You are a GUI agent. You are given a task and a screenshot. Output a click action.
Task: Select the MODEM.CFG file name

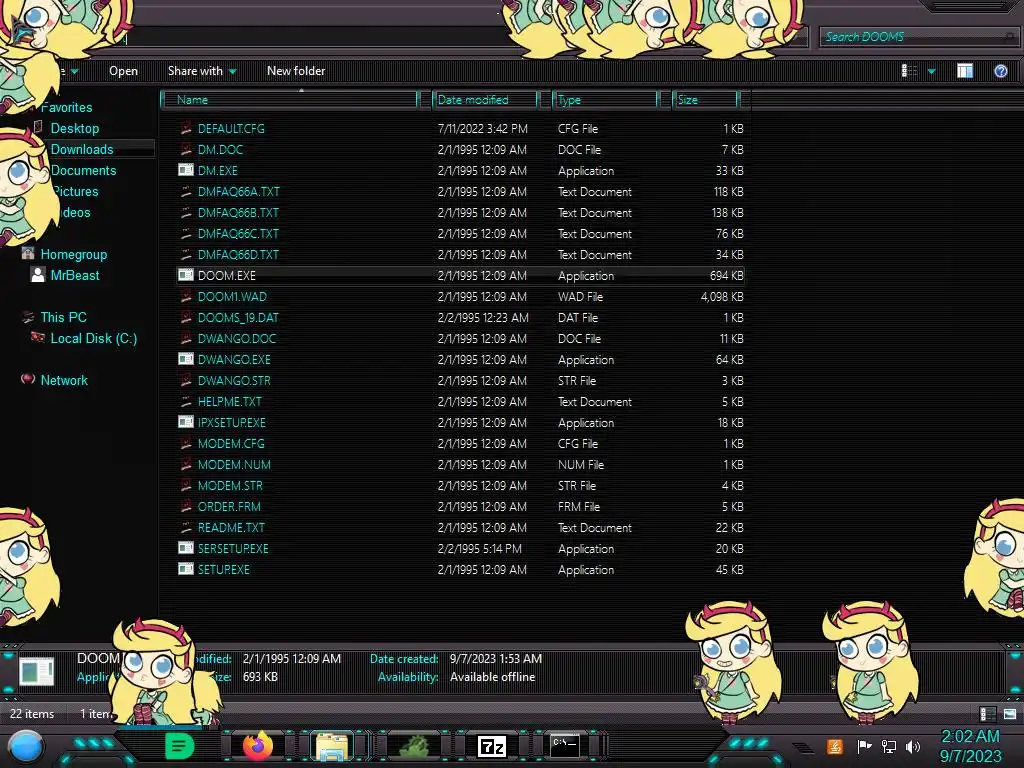coord(231,443)
